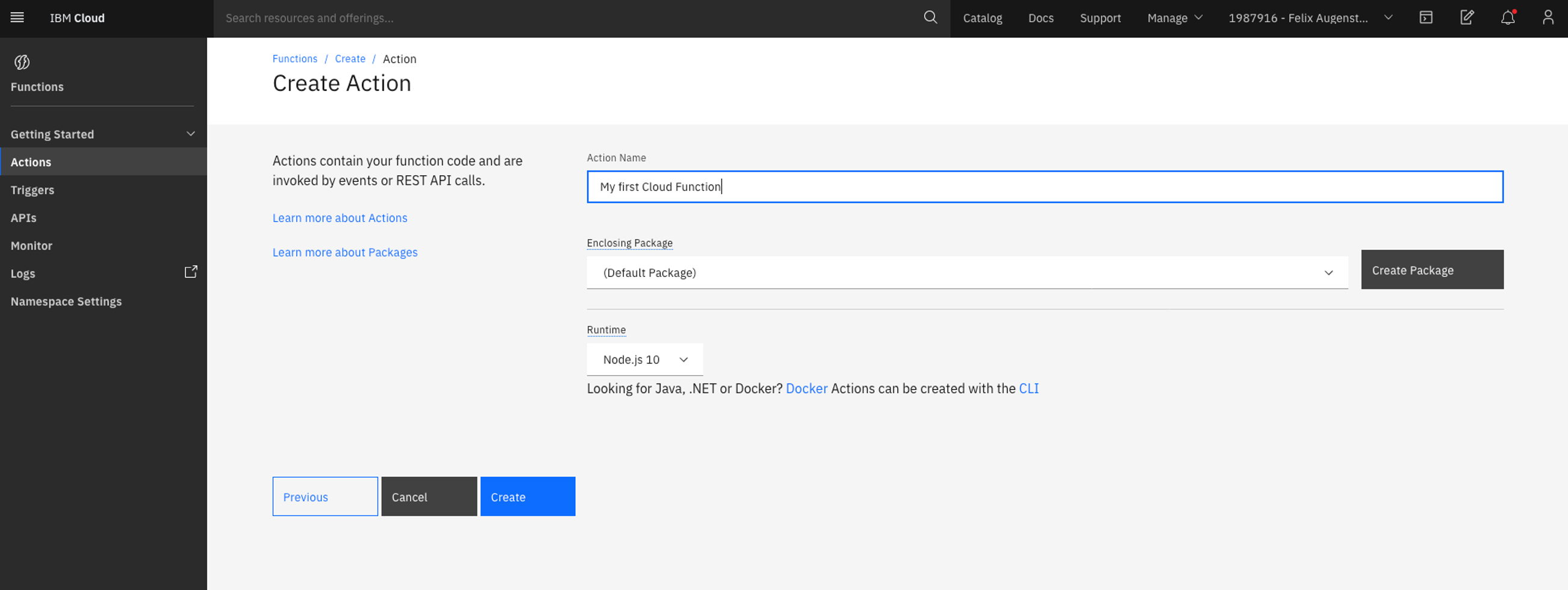Screen dimensions: 1568x590
Task: Open the IBM Cloud Shell icon
Action: [1425, 17]
